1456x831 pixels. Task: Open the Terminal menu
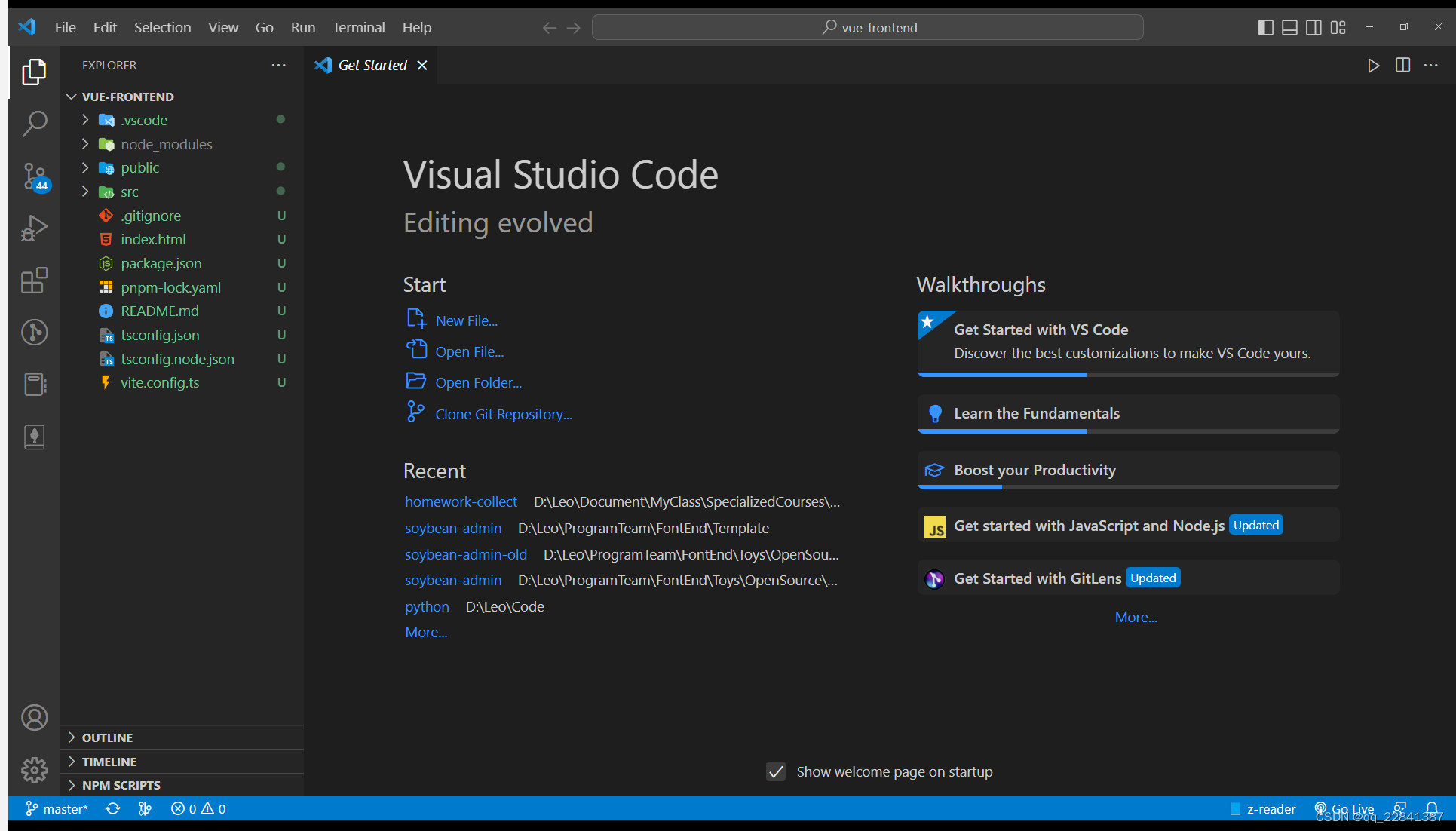(359, 28)
